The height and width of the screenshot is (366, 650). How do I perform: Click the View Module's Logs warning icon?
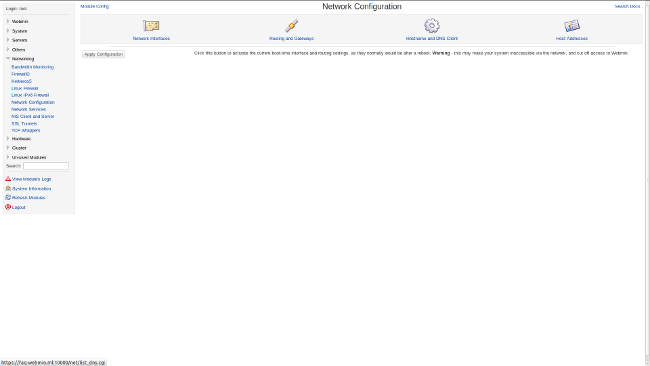pos(8,179)
